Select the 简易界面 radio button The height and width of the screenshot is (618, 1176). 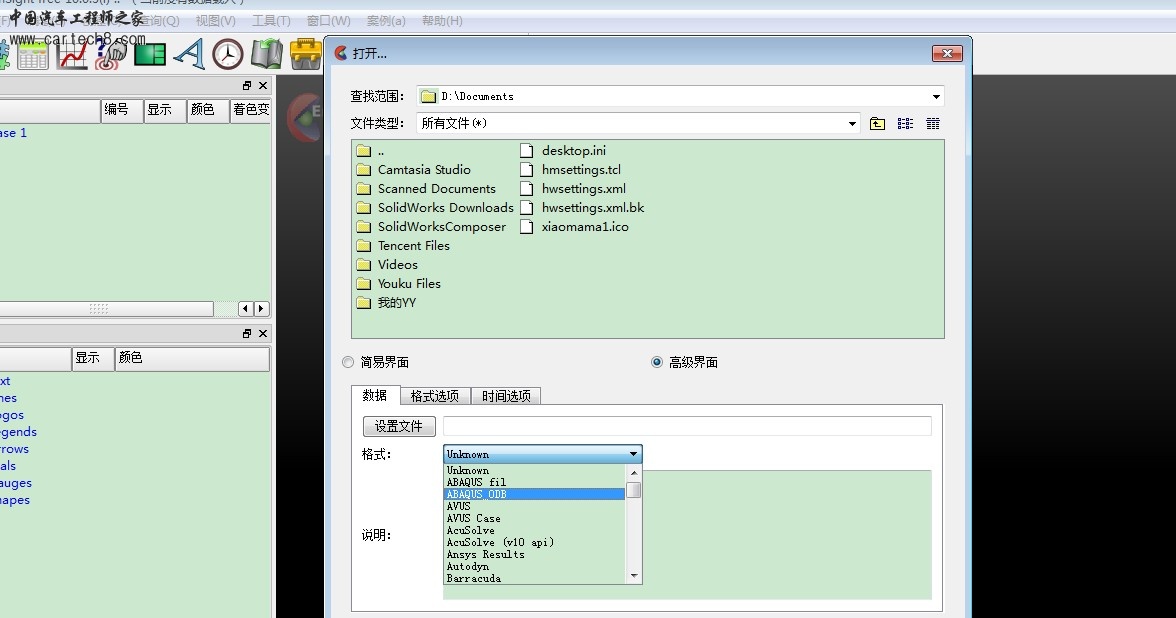tap(348, 362)
